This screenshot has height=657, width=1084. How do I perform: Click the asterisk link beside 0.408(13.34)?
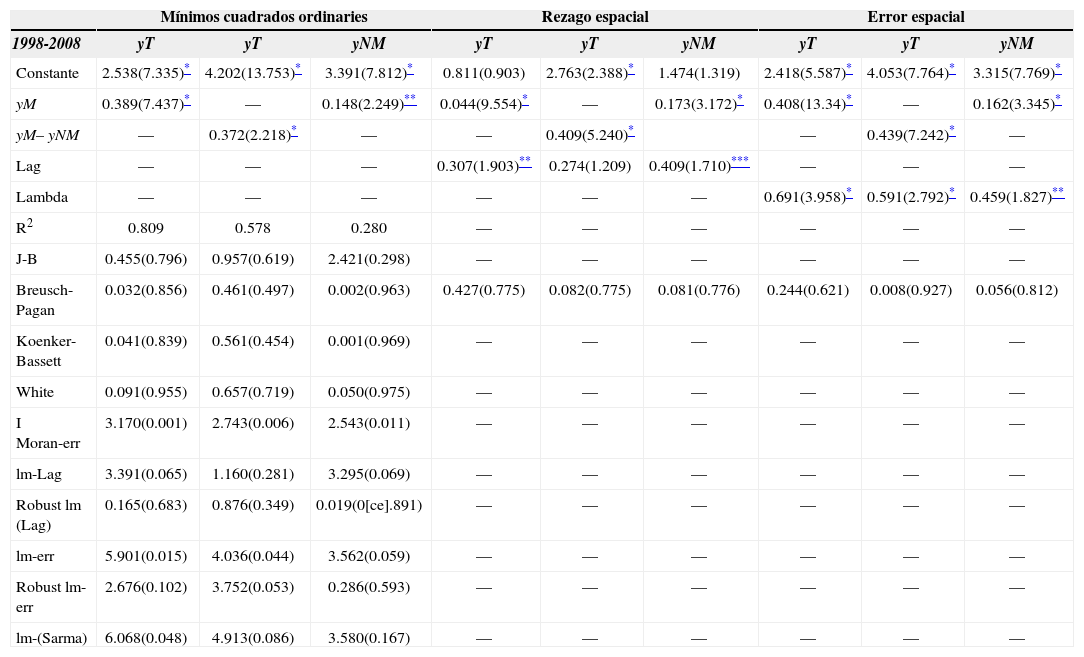pyautogui.click(x=849, y=100)
